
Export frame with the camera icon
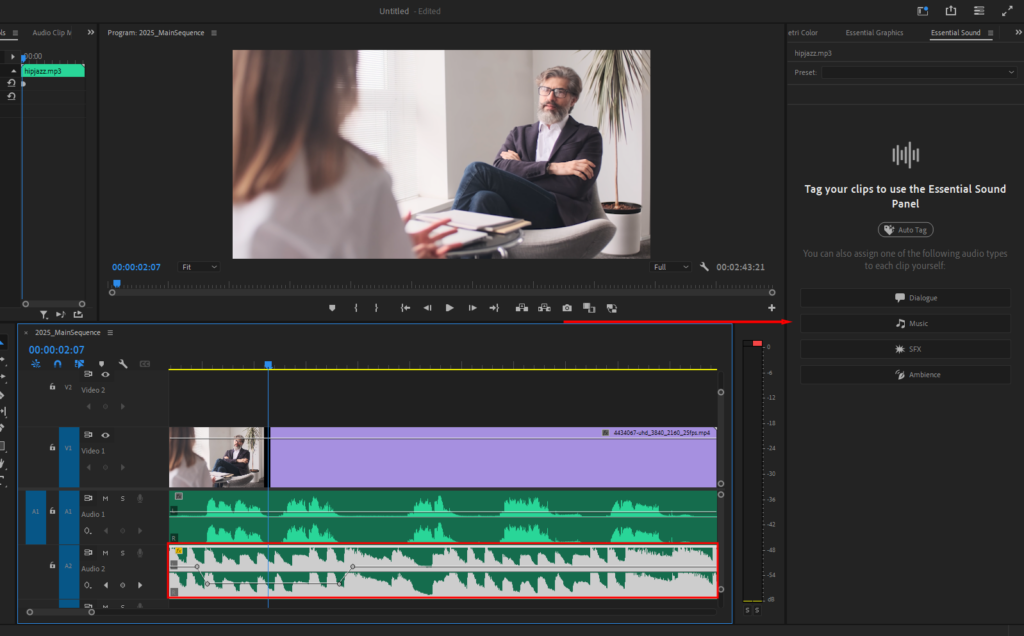(x=567, y=308)
